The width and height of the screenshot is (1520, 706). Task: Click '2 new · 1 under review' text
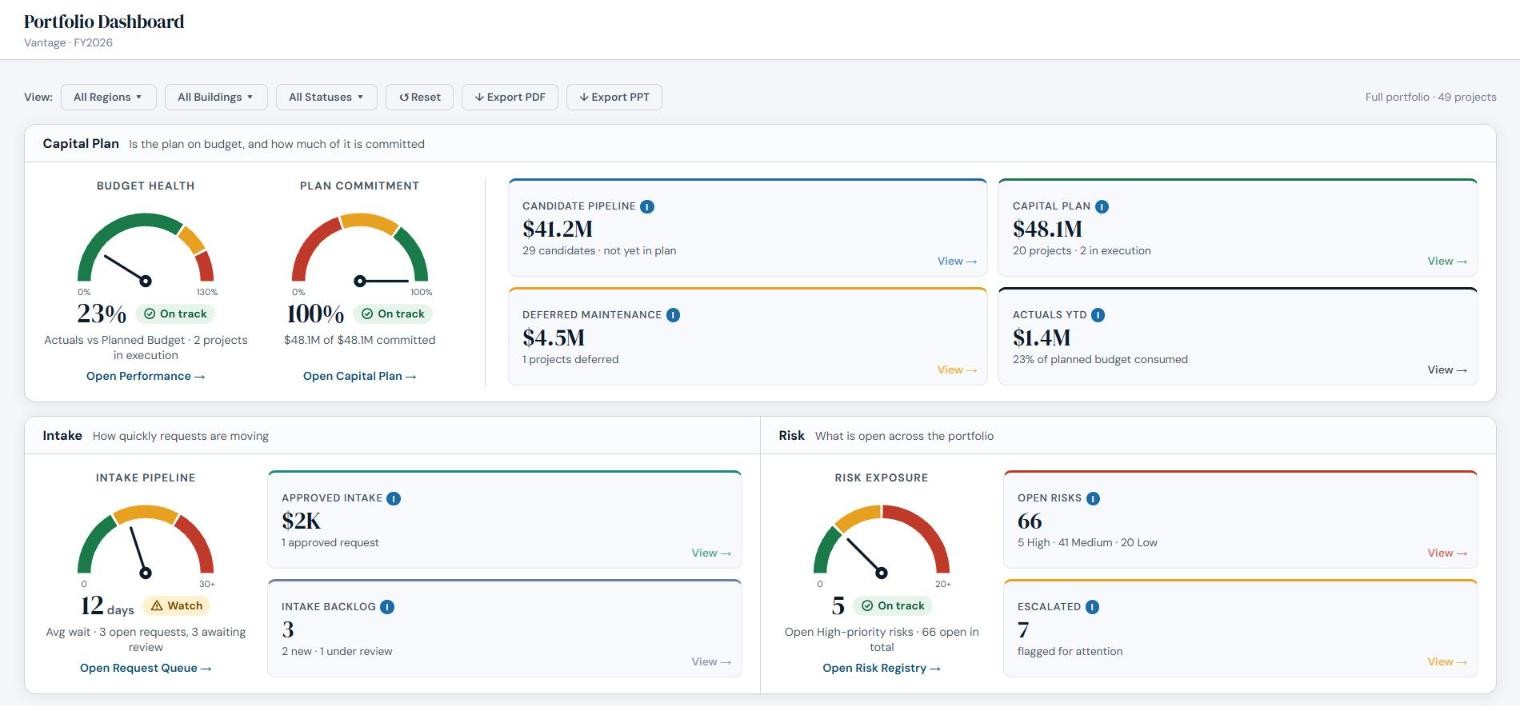[x=337, y=652]
